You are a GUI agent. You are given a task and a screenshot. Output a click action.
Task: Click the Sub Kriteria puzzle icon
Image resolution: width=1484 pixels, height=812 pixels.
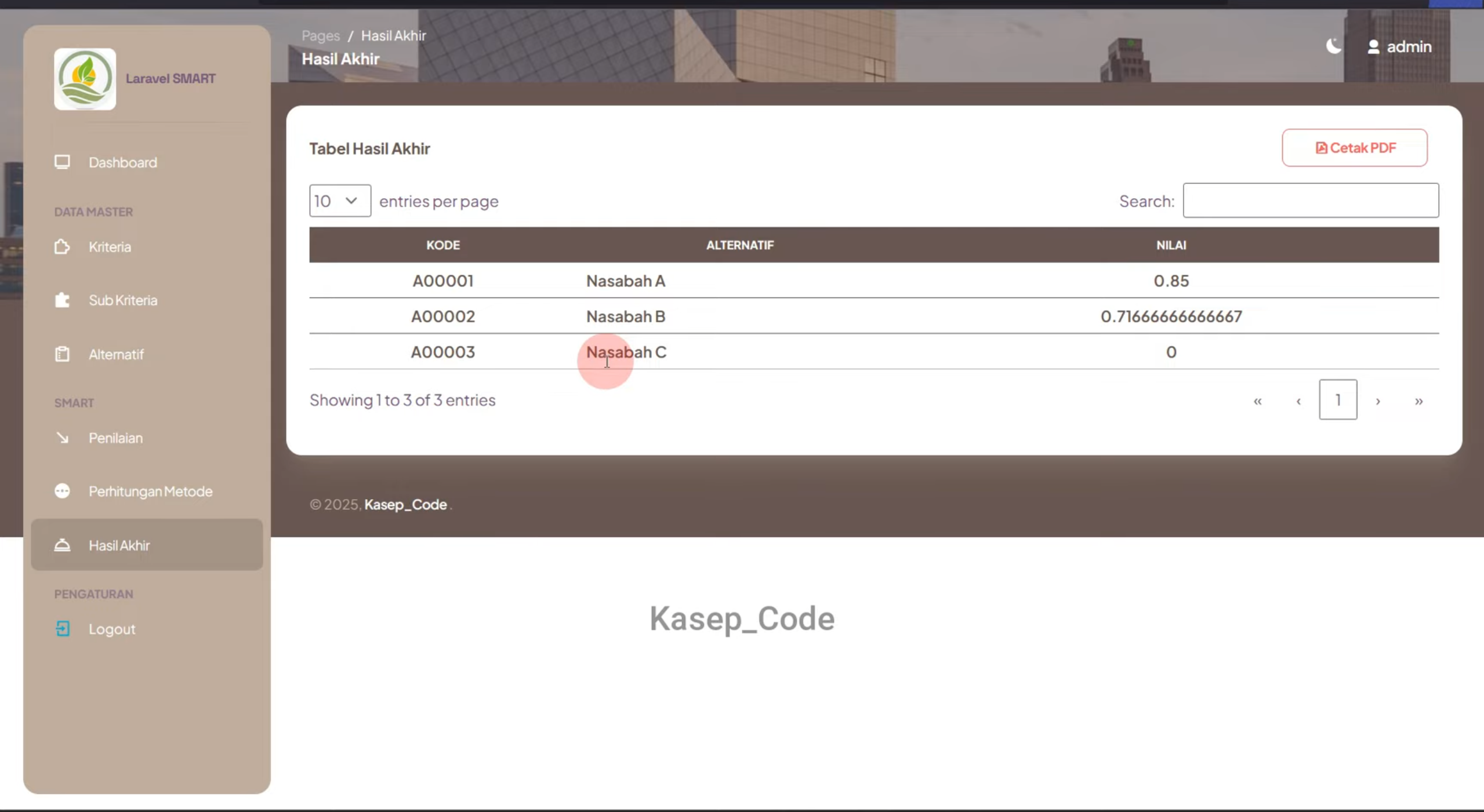[62, 300]
